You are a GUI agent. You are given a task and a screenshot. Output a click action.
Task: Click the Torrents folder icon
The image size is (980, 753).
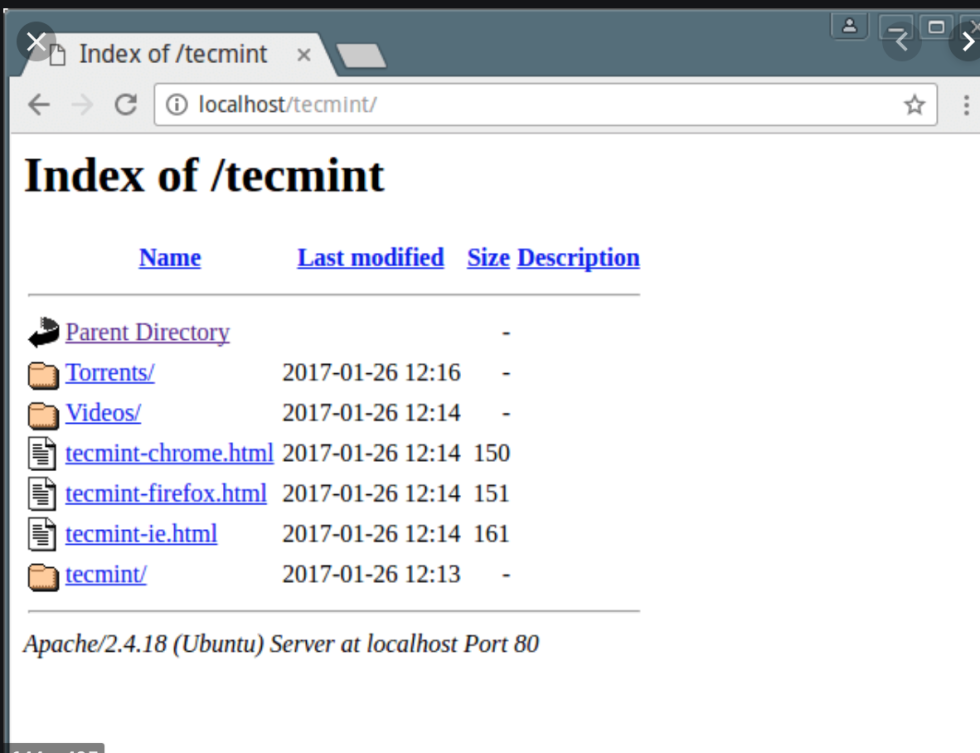click(43, 374)
